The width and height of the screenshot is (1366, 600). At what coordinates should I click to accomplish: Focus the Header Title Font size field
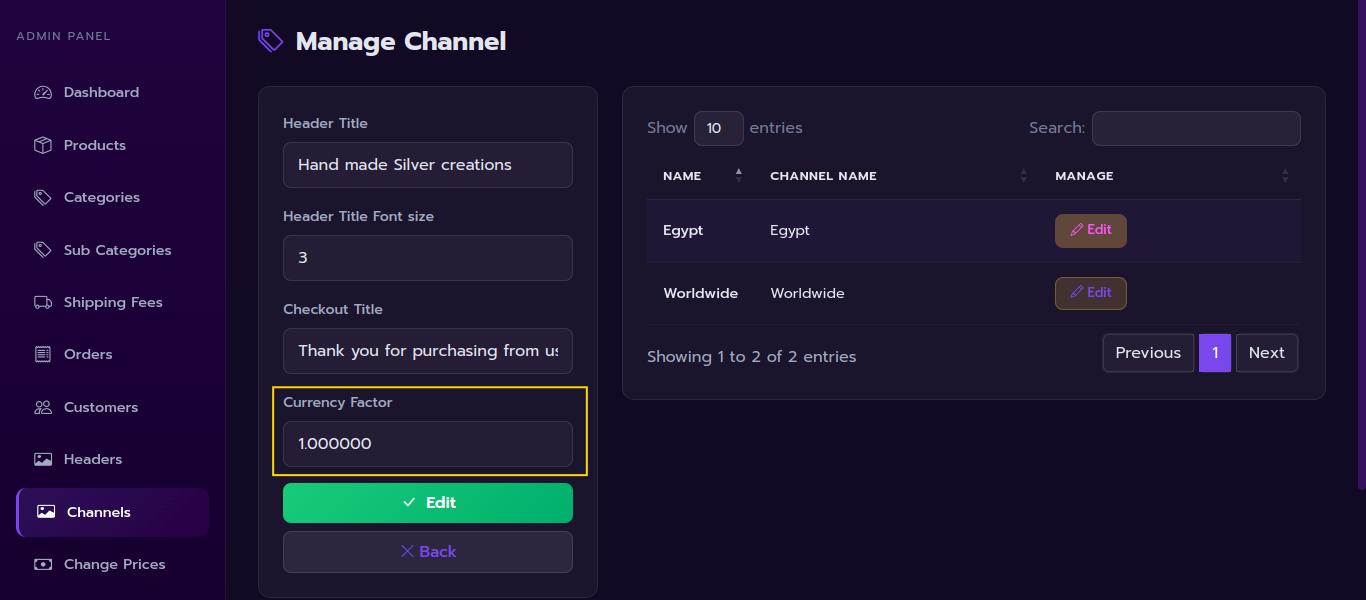coord(428,258)
